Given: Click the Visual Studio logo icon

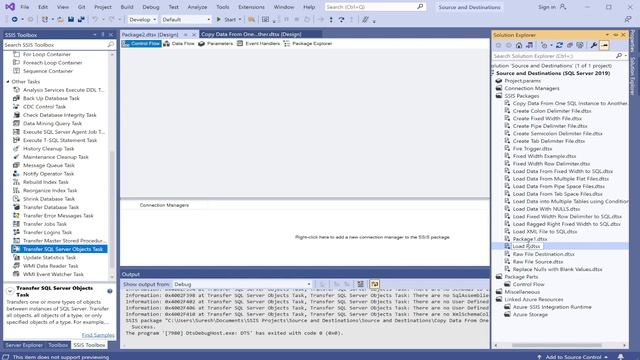Looking at the screenshot, I should click(x=10, y=7).
